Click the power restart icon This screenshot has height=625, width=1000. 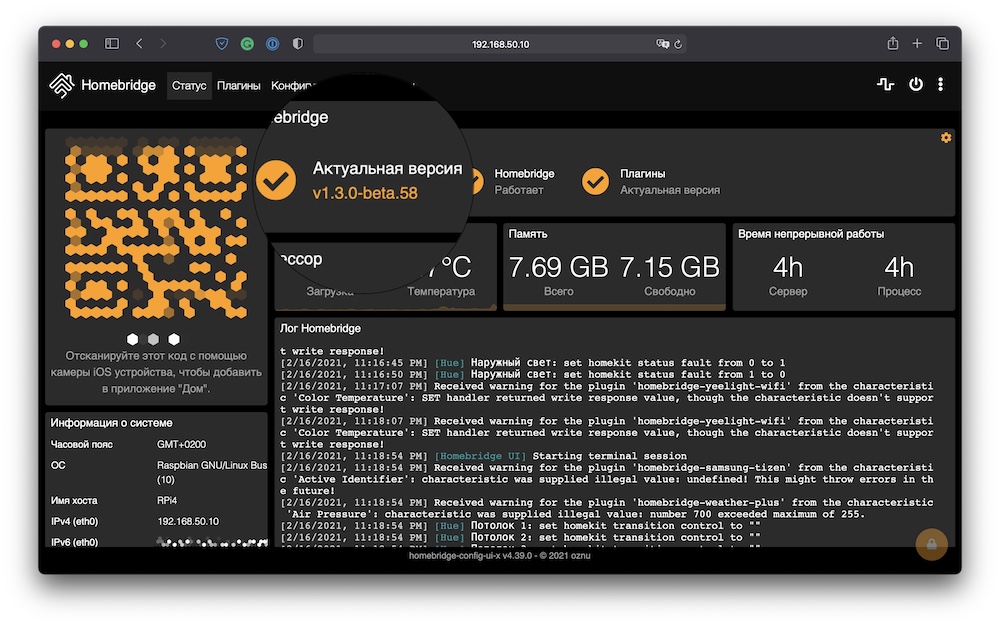pos(915,84)
